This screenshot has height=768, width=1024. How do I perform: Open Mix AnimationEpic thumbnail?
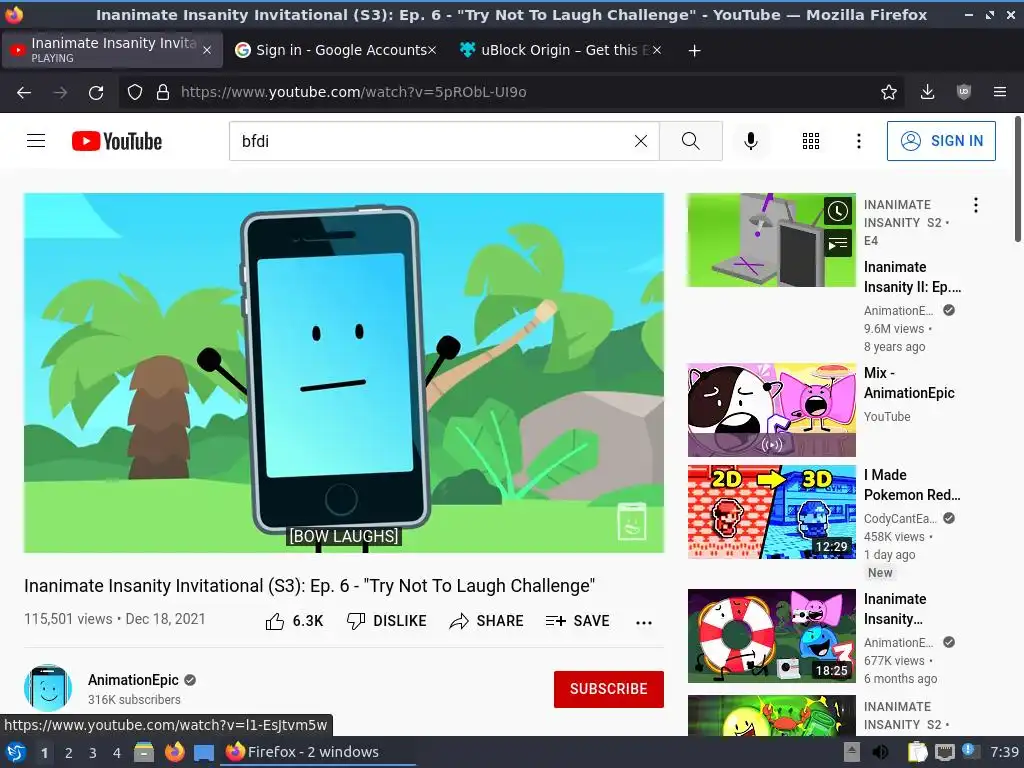click(771, 410)
